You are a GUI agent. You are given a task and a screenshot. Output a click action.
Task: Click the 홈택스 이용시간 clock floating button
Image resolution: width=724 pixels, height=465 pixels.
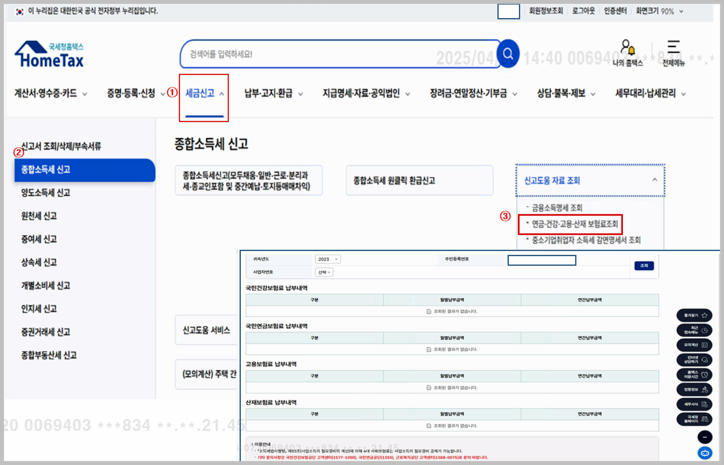coord(694,374)
